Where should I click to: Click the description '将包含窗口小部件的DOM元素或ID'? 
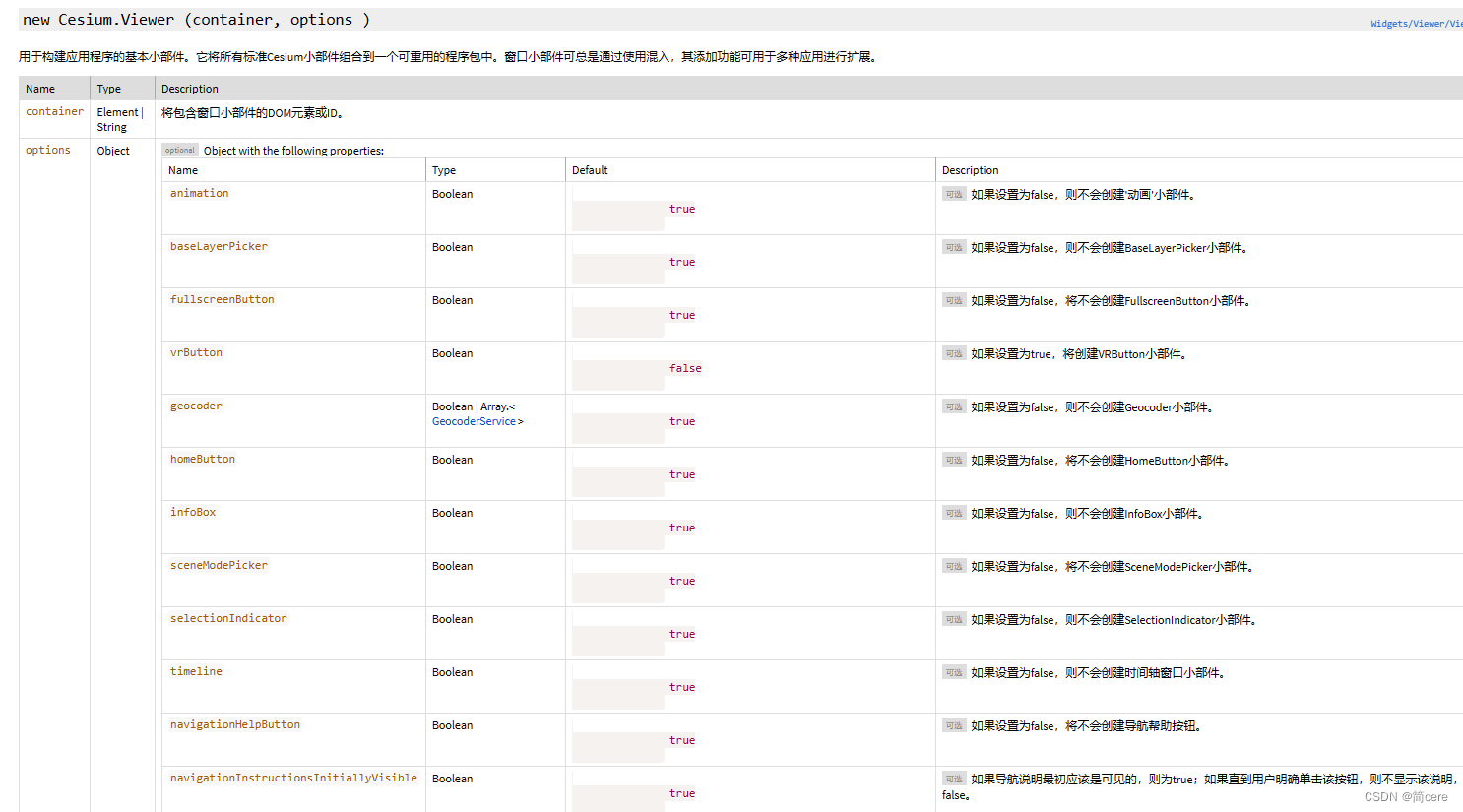252,113
